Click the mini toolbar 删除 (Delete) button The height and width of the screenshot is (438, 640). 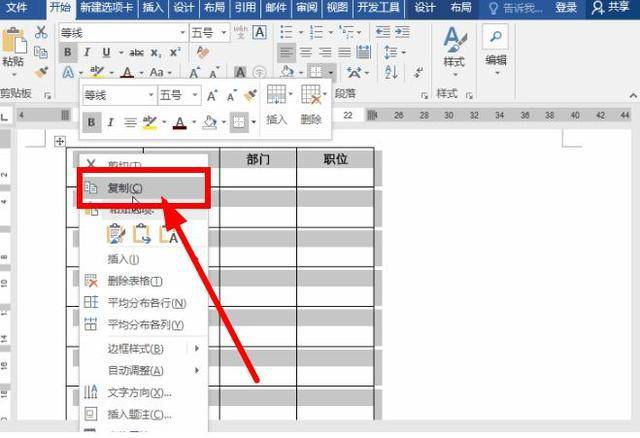pos(312,105)
